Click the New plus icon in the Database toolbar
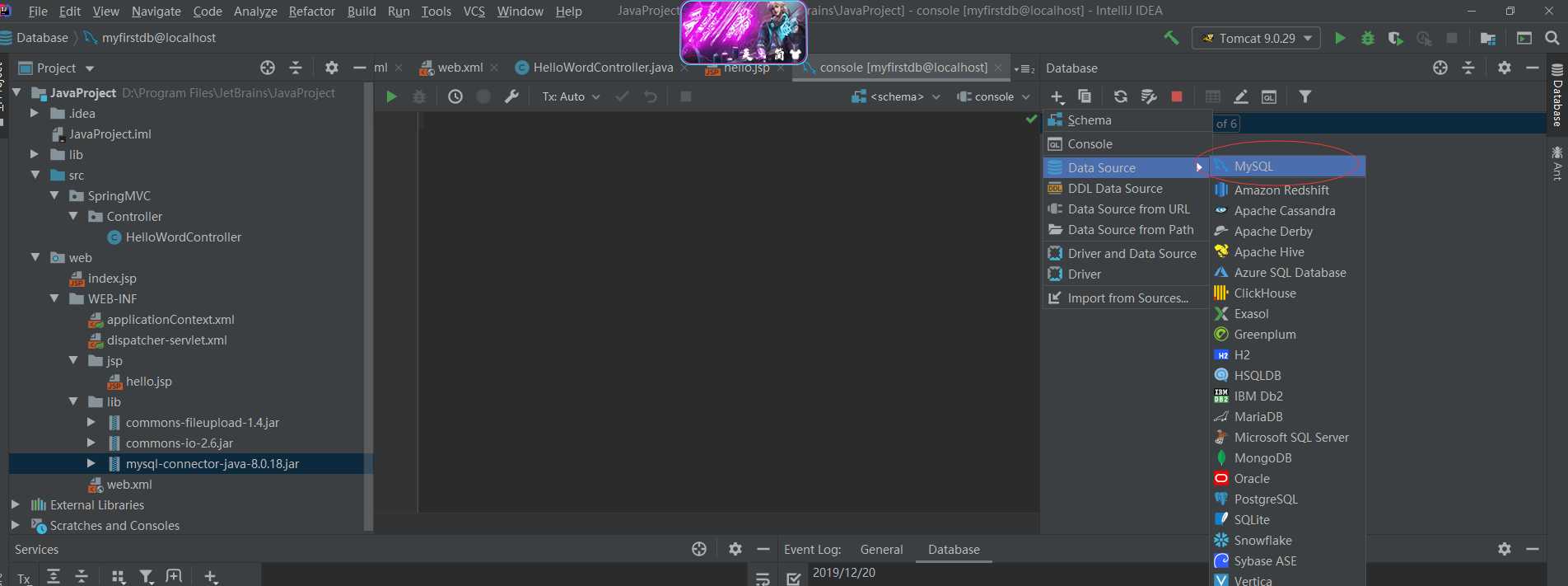 pyautogui.click(x=1058, y=97)
